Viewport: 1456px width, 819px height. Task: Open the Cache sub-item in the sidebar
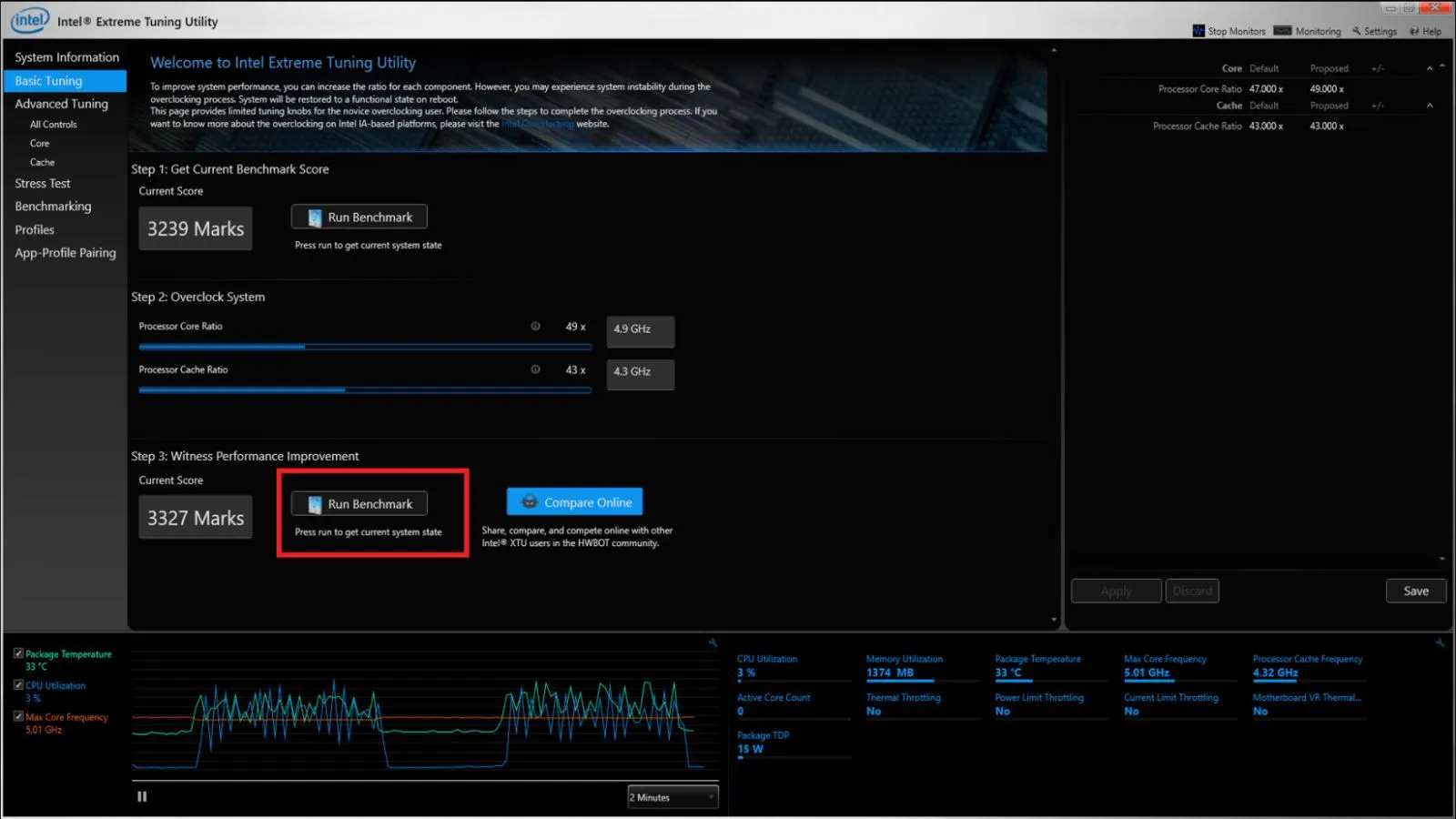[42, 163]
